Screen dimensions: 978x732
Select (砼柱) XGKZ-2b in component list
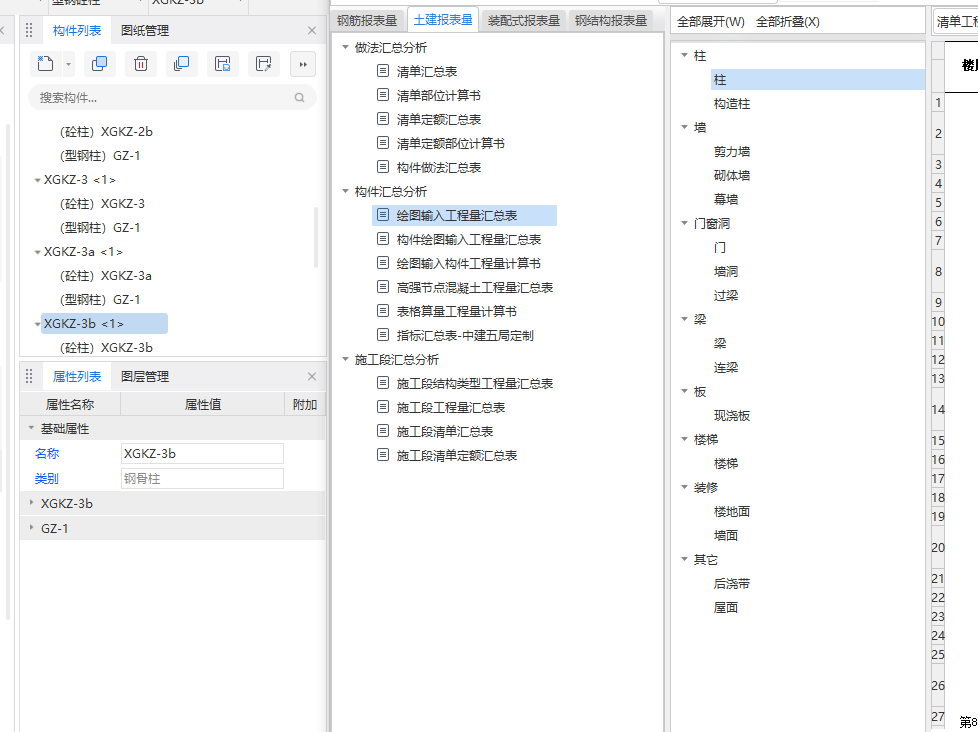coord(106,132)
